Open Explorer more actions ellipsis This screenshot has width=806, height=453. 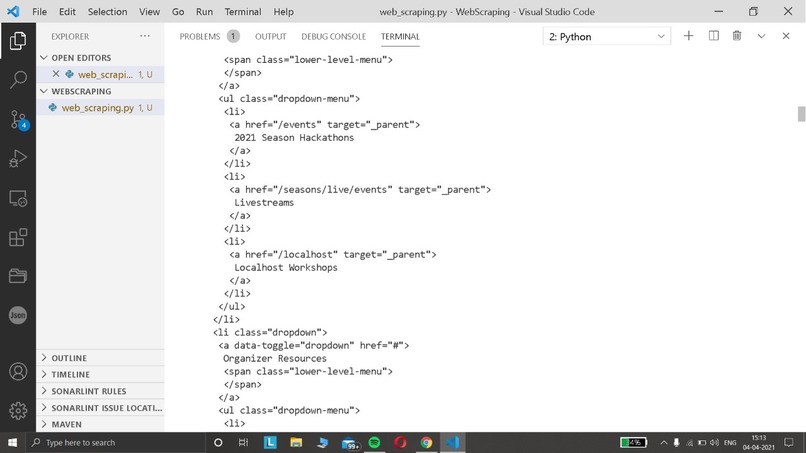pos(145,36)
